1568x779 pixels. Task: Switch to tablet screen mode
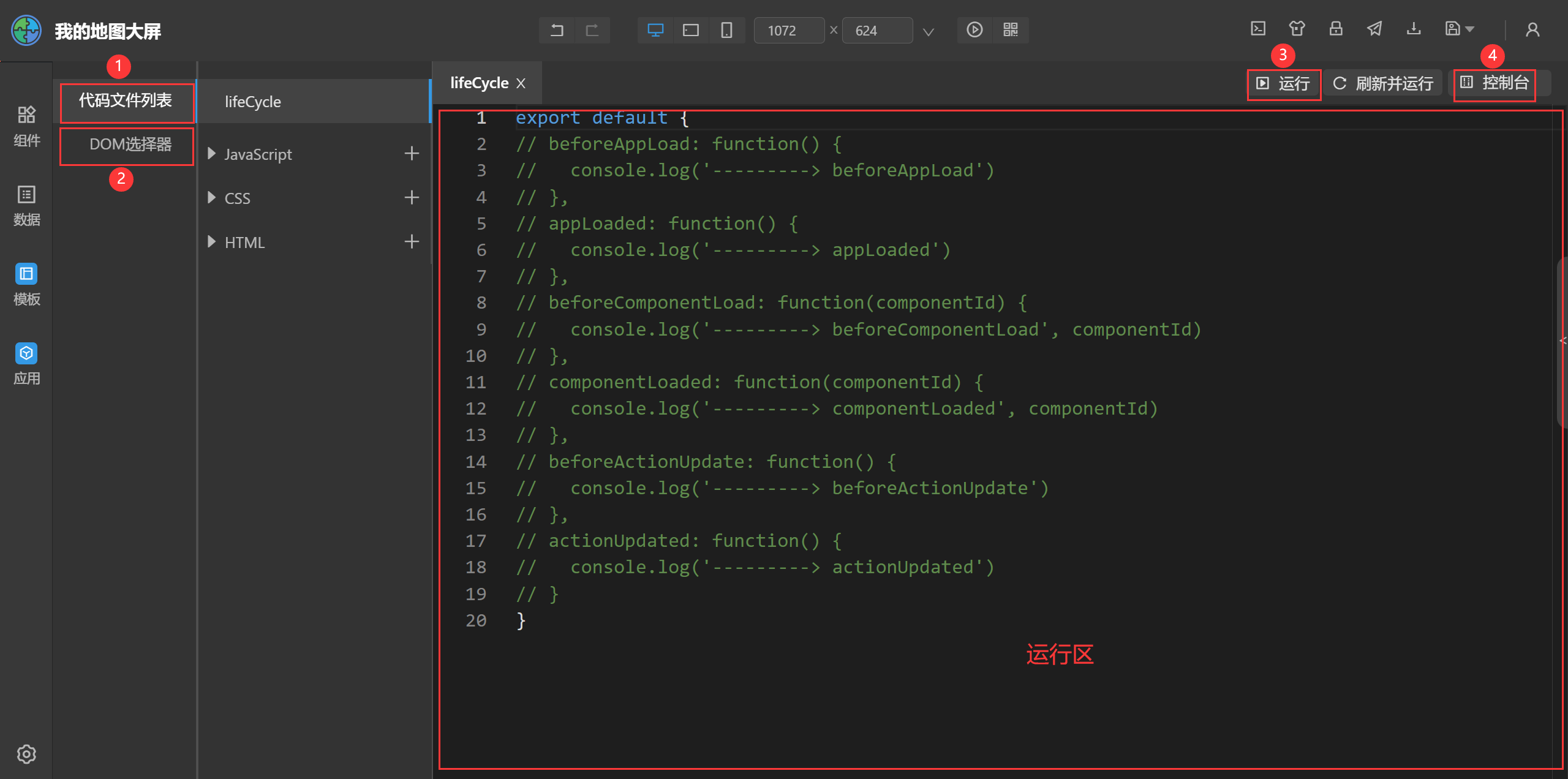691,30
